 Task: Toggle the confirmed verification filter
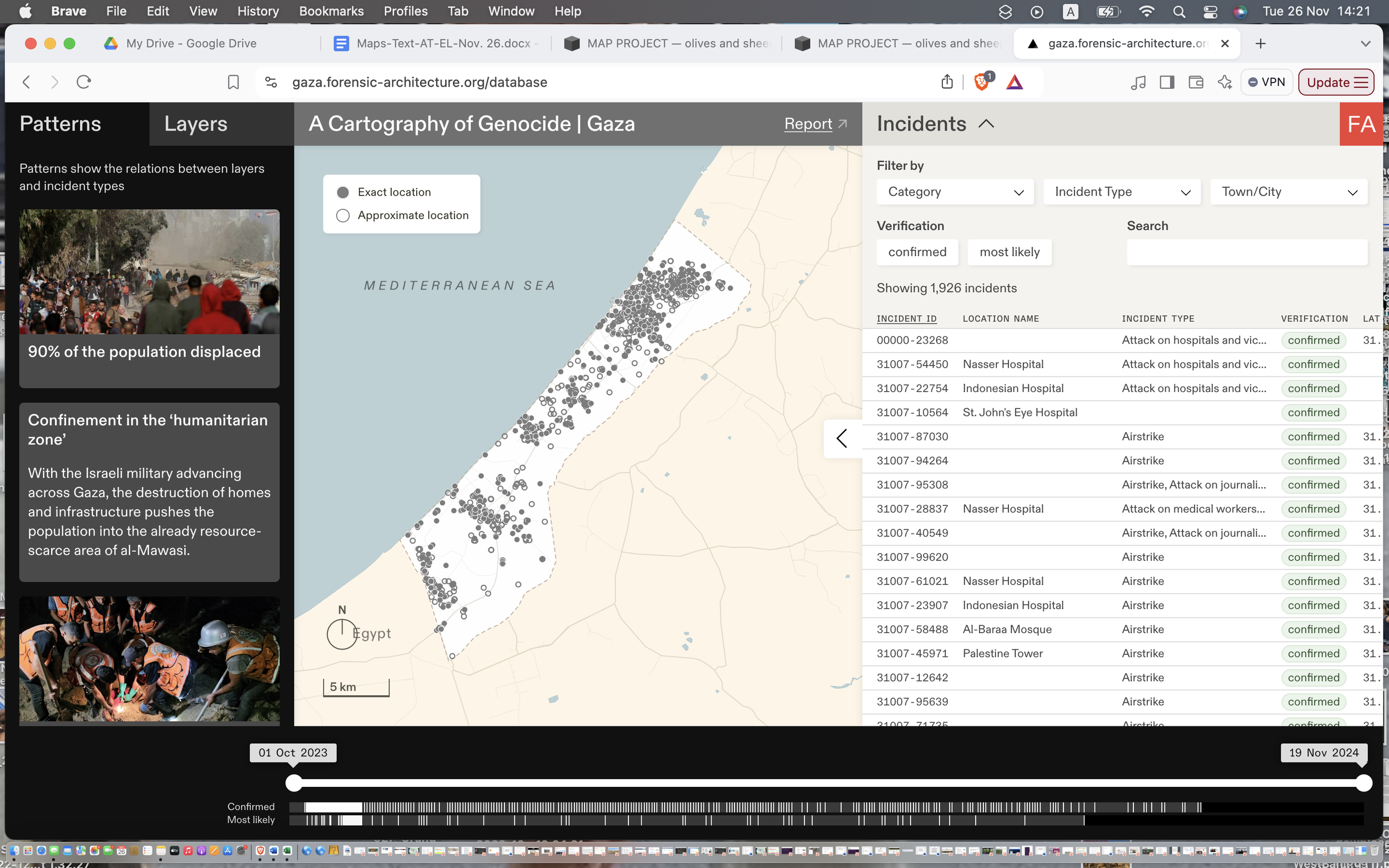click(x=917, y=252)
